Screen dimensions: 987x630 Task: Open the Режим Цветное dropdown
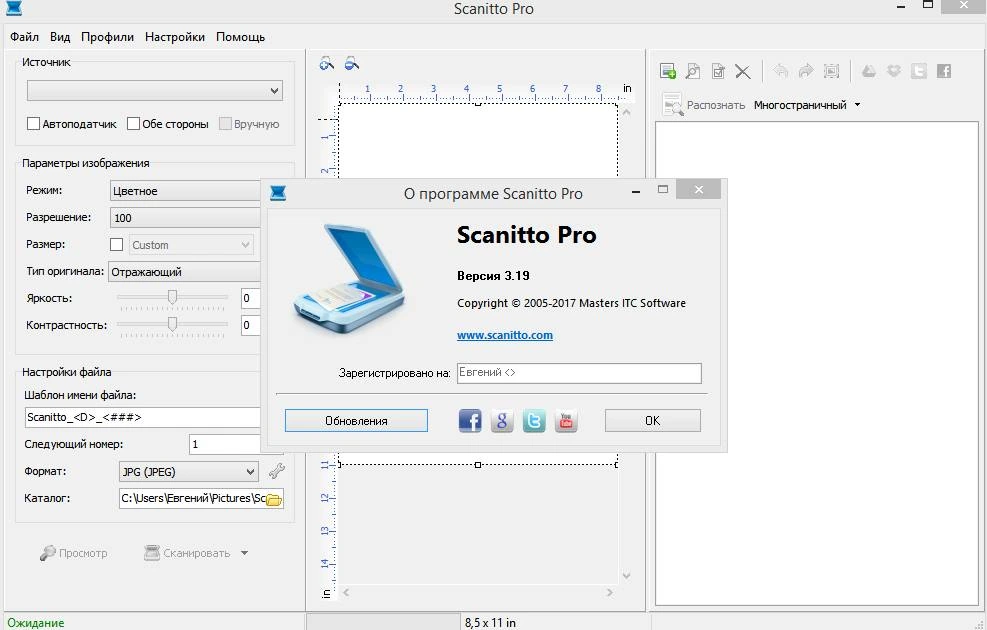(x=185, y=191)
